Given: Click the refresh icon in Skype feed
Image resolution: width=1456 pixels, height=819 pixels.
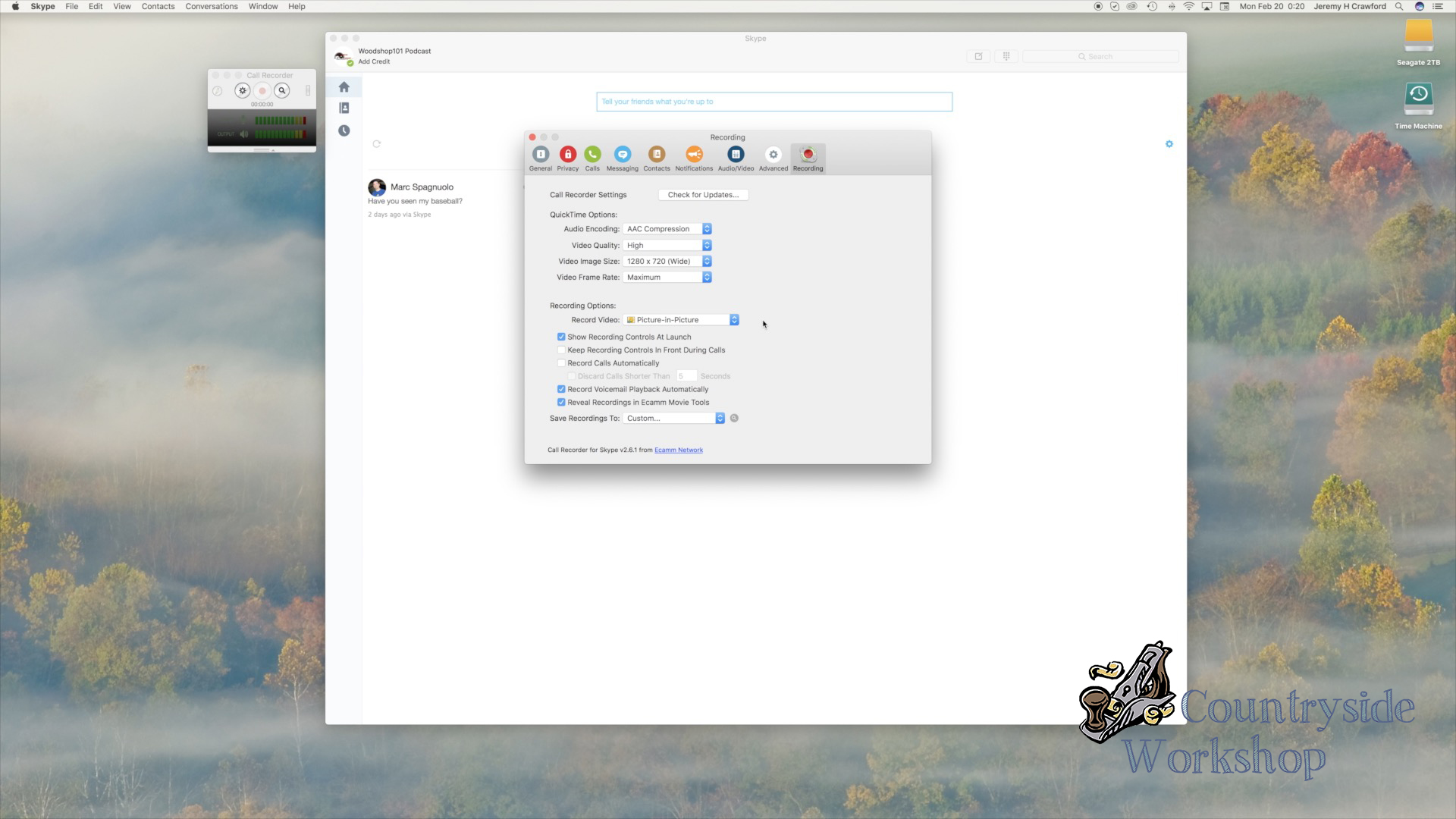Looking at the screenshot, I should [376, 144].
